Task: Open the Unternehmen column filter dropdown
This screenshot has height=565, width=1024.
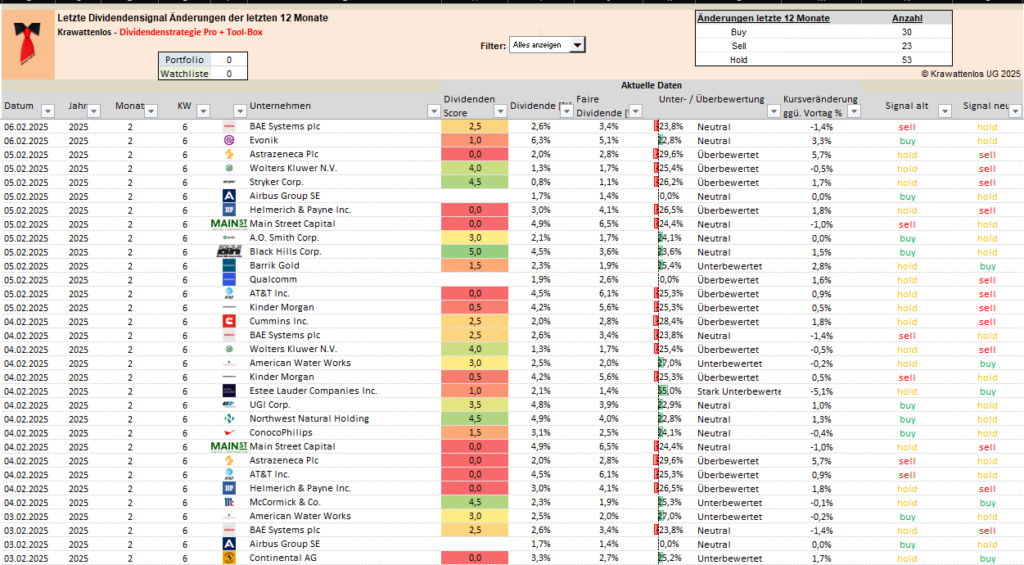Action: tap(434, 111)
